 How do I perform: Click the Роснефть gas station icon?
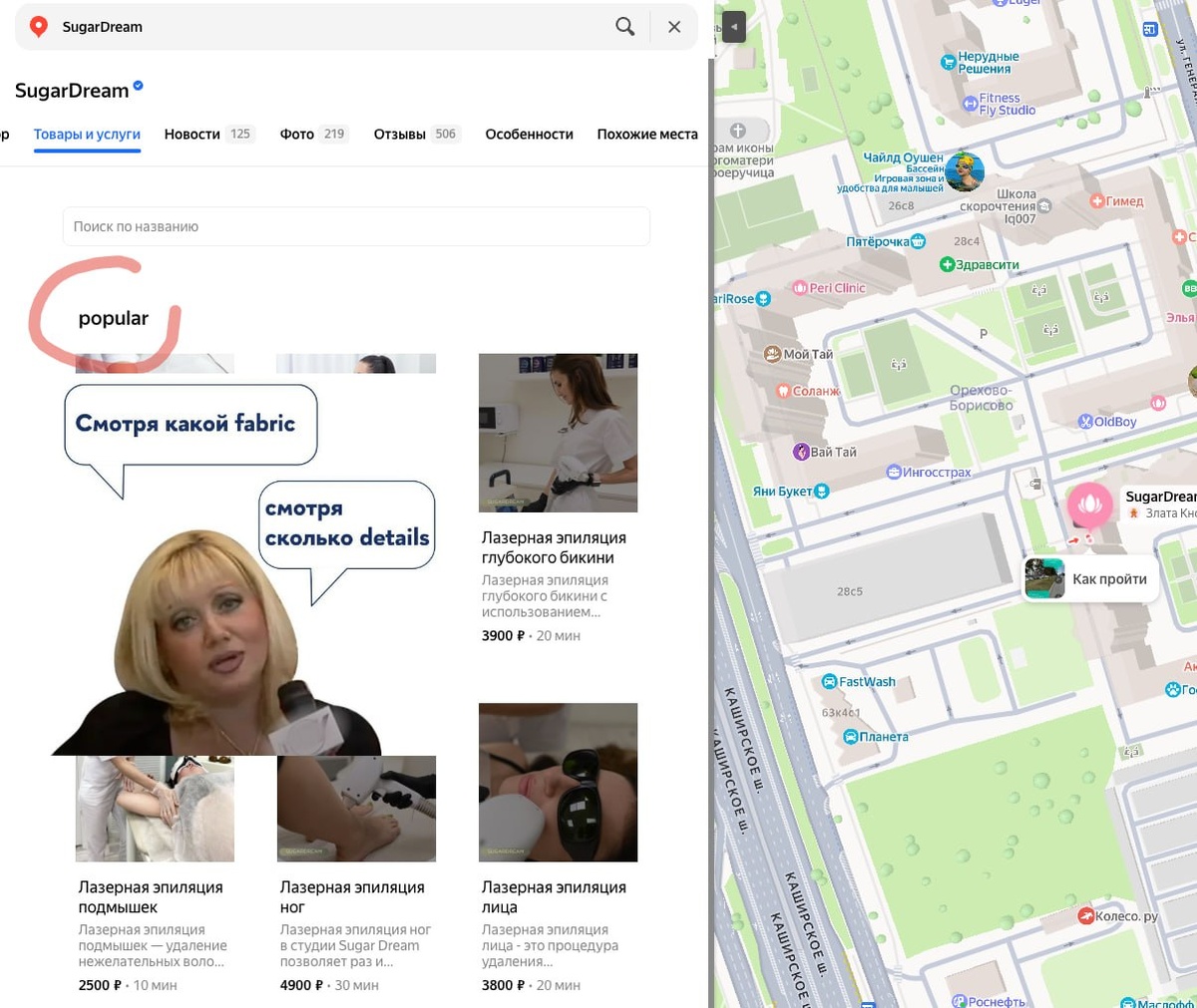[959, 1001]
